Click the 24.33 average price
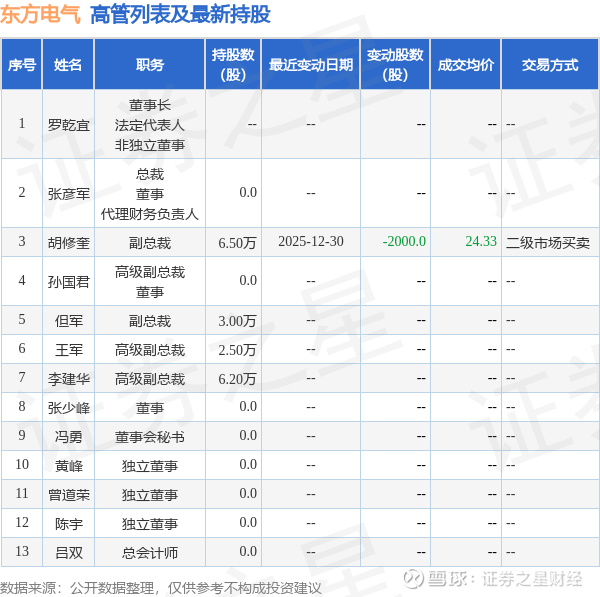The width and height of the screenshot is (600, 597). [481, 241]
